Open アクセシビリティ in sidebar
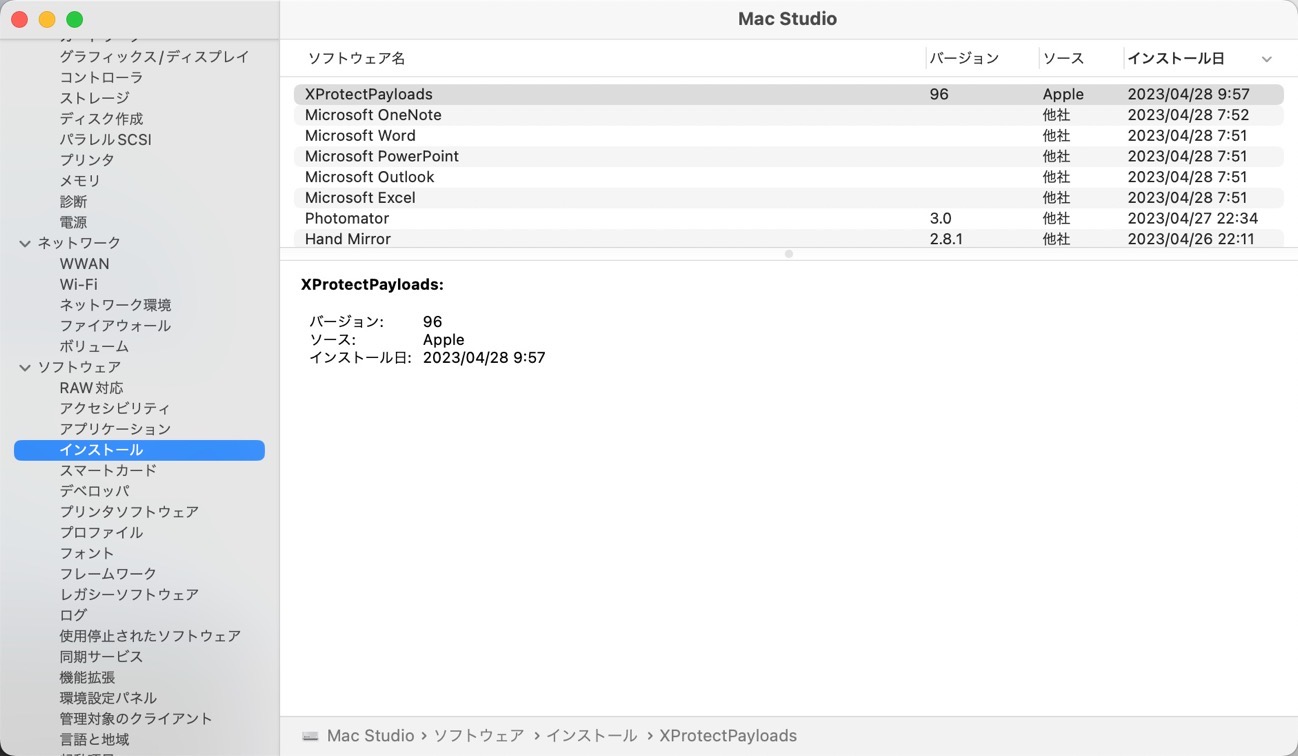 (115, 409)
